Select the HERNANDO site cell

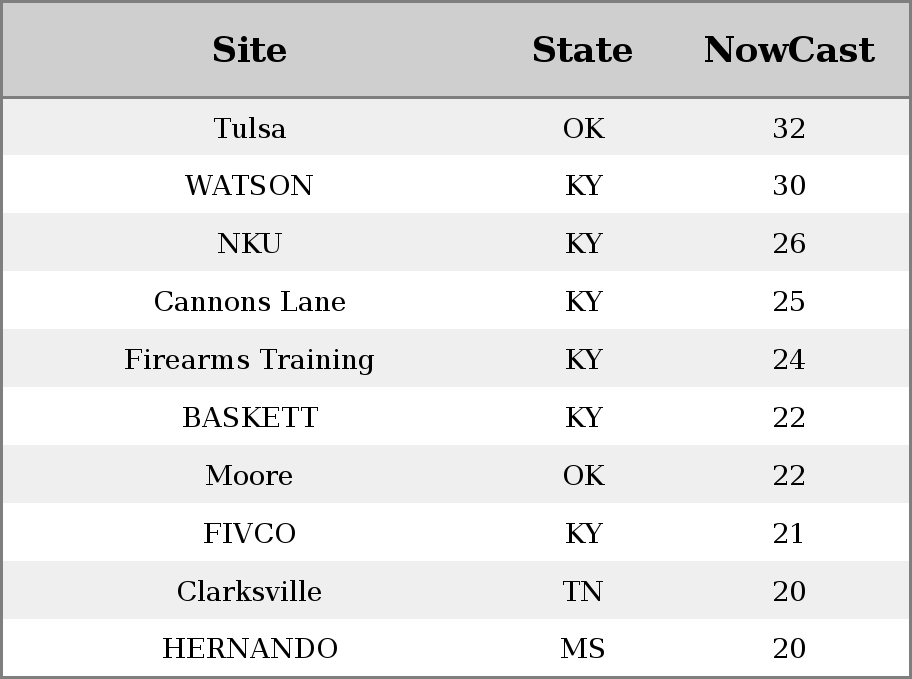(250, 648)
